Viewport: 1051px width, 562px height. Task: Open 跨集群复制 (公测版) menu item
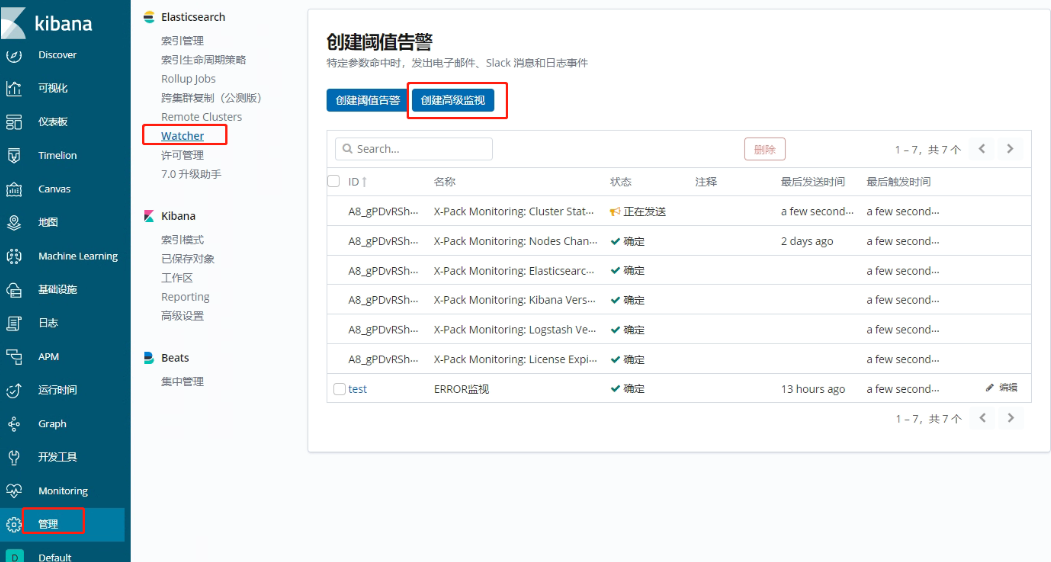click(x=211, y=98)
